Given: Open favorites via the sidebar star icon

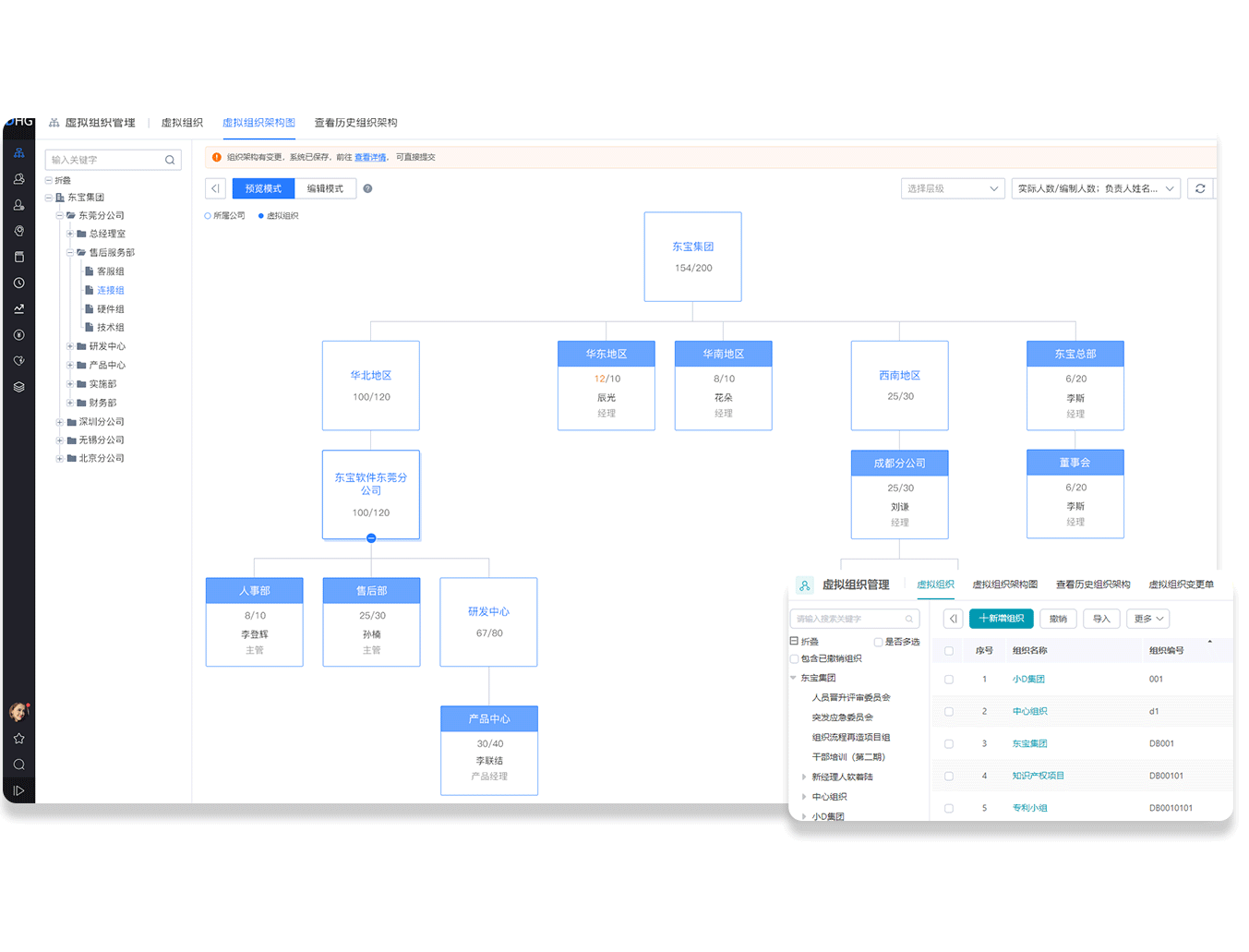Looking at the screenshot, I should click(18, 739).
